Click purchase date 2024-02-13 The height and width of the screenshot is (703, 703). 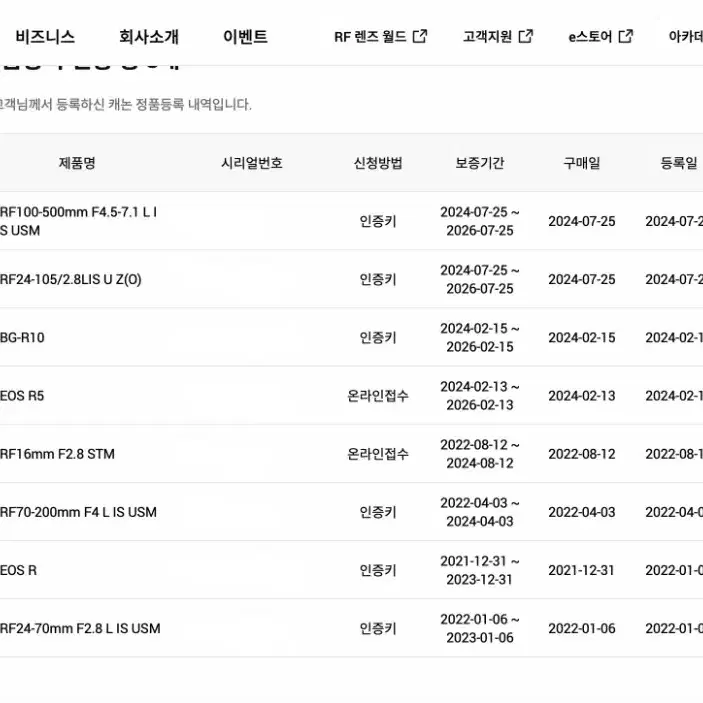pyautogui.click(x=581, y=396)
